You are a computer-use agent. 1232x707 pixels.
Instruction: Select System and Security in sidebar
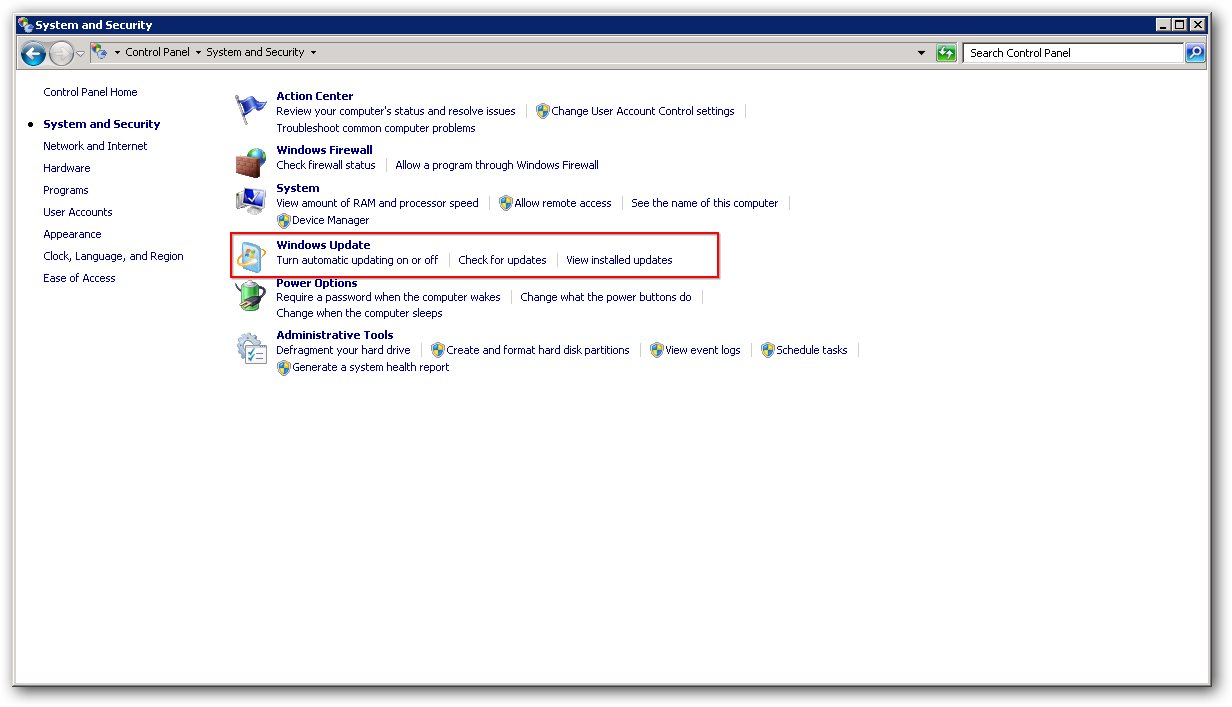click(101, 124)
